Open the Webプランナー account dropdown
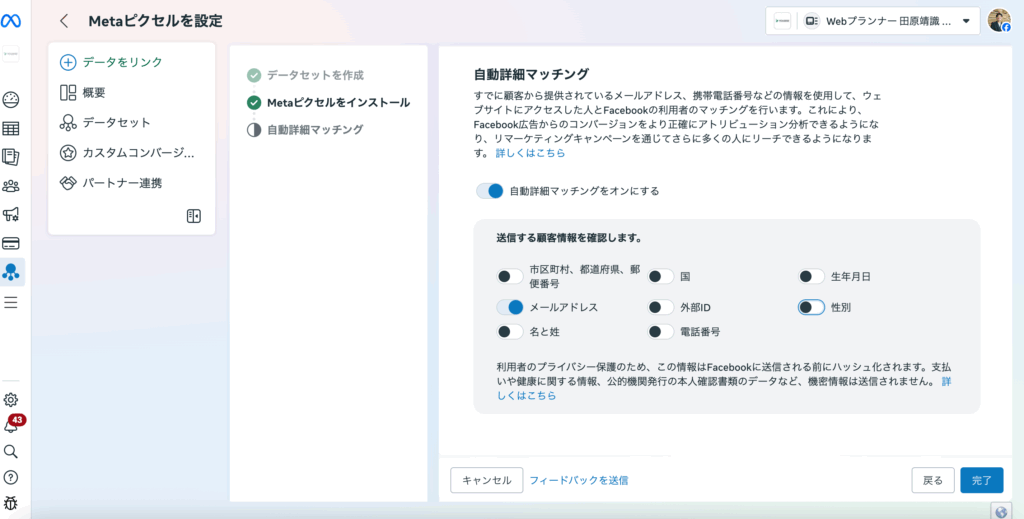This screenshot has height=519, width=1024. [872, 21]
